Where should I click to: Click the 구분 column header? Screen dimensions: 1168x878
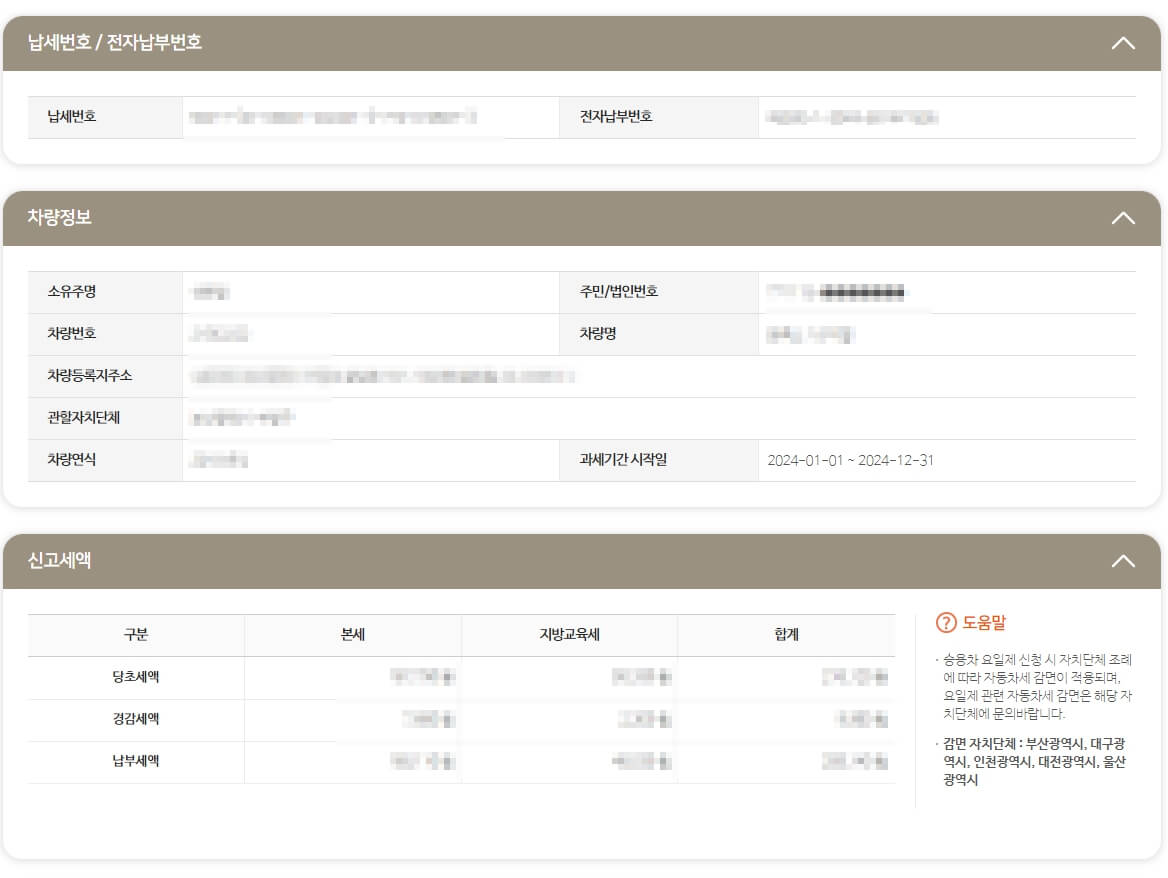coord(136,634)
